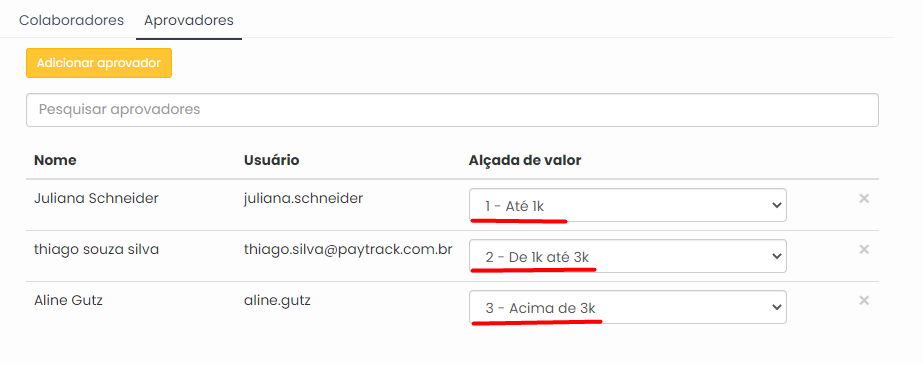
Task: Select the thiago souza silva name cell
Action: click(97, 250)
